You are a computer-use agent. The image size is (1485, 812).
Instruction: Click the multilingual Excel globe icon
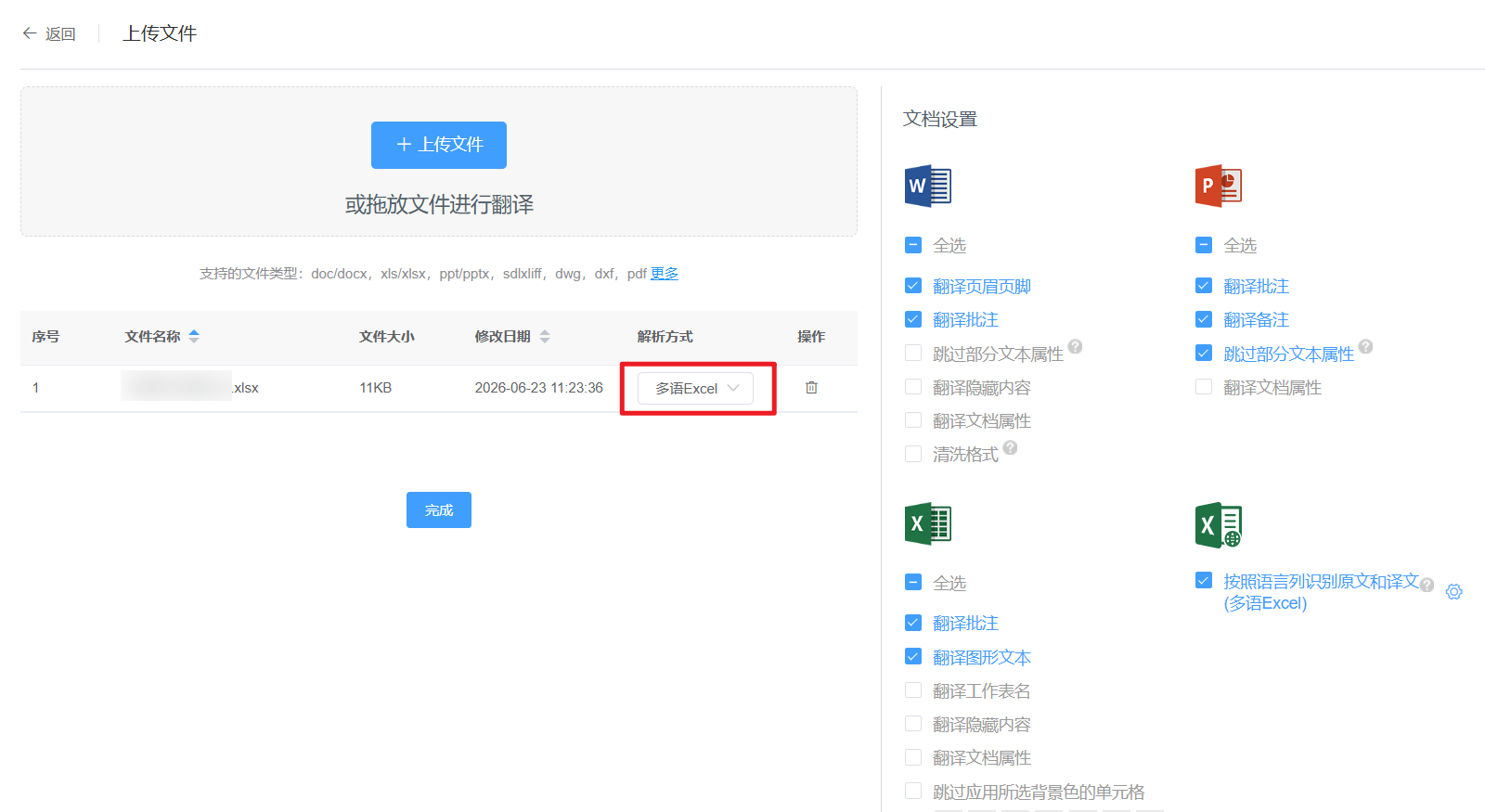[1218, 525]
